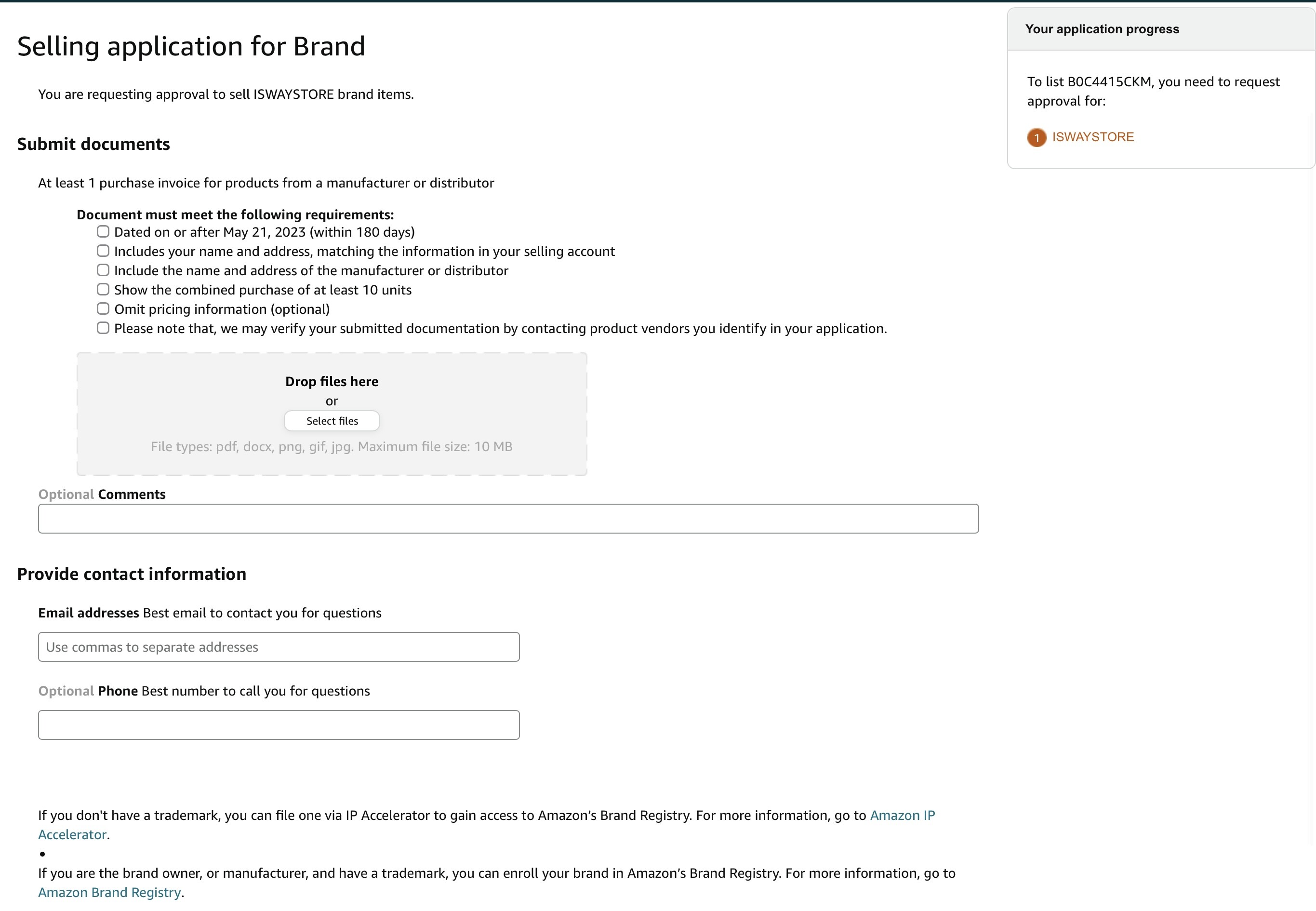This screenshot has height=911, width=1316.
Task: Check the 'Dated on or after May 21, 2023' box
Action: click(x=103, y=231)
